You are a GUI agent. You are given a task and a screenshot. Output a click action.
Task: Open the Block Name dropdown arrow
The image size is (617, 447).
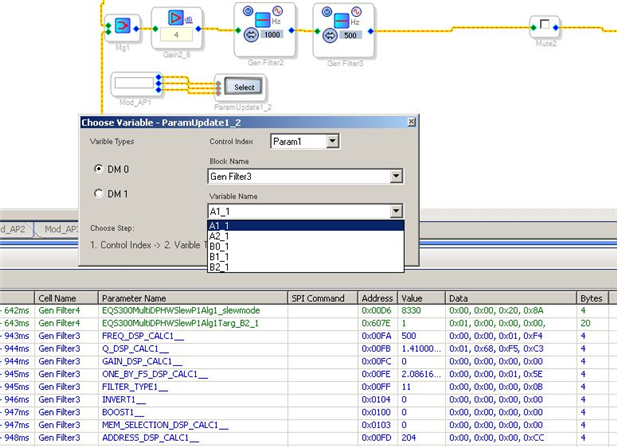pyautogui.click(x=396, y=176)
